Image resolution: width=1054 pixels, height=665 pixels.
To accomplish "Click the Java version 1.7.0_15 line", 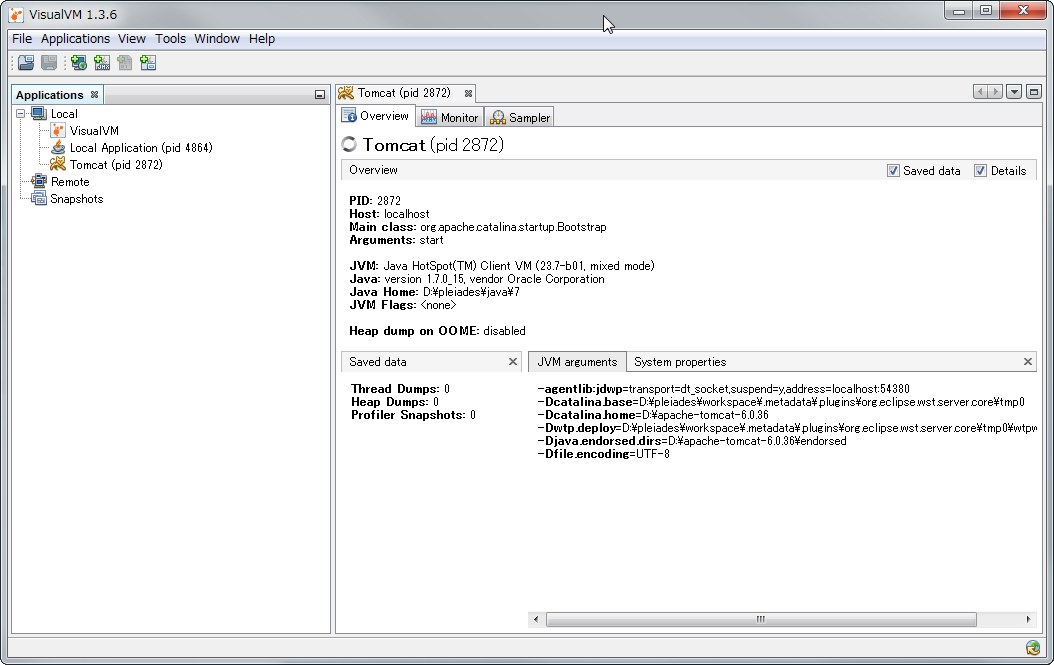I will (x=477, y=279).
